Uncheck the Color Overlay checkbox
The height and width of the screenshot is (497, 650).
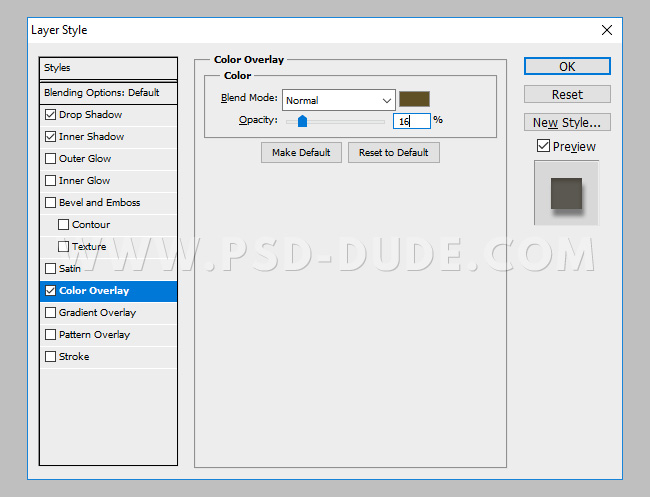[51, 291]
